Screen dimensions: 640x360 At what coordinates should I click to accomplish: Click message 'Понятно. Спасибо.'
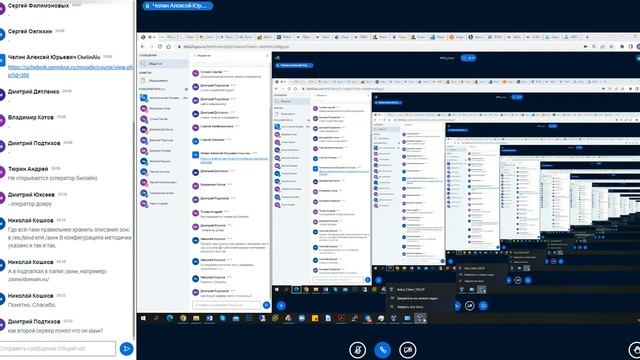pyautogui.click(x=31, y=305)
